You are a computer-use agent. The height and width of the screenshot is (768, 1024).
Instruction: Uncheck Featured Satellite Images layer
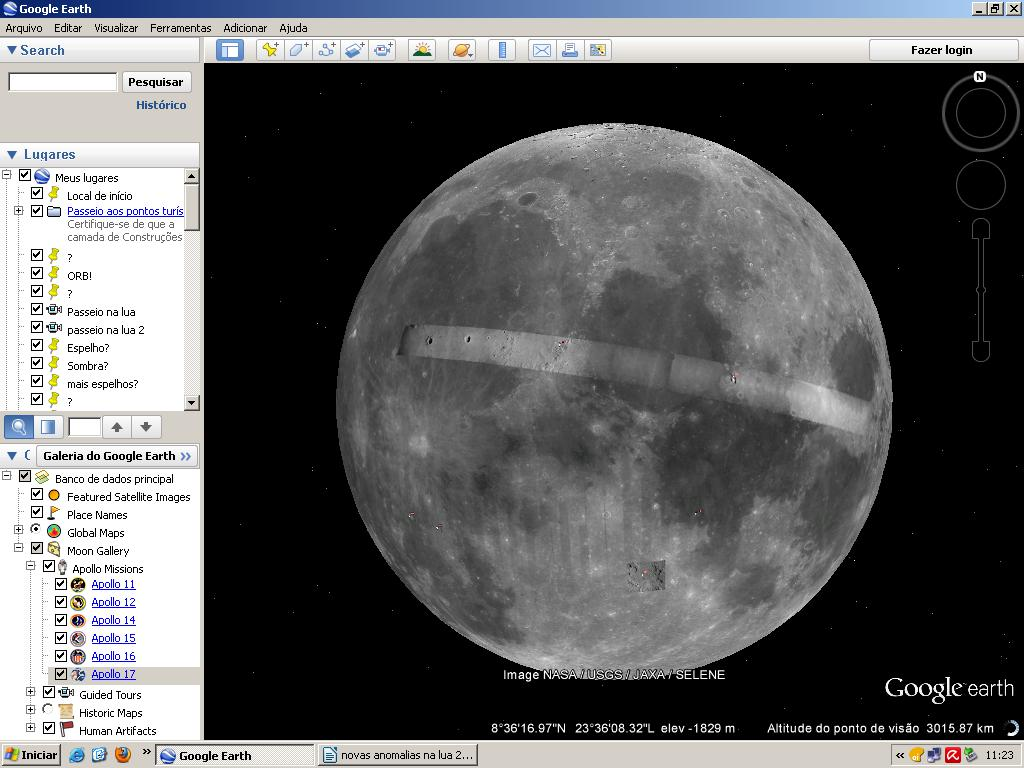coord(37,494)
